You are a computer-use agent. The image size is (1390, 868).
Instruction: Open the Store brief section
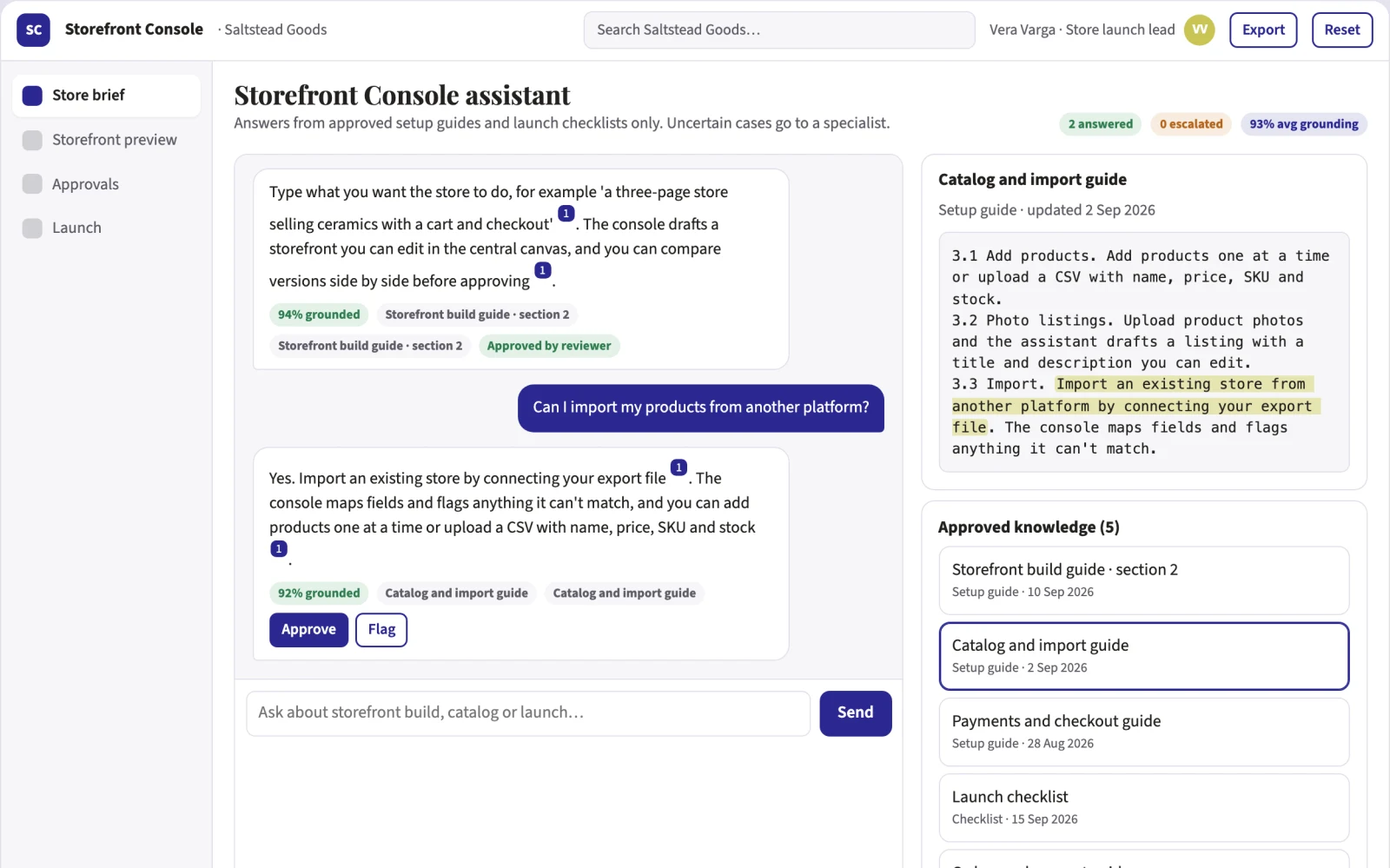tap(107, 96)
